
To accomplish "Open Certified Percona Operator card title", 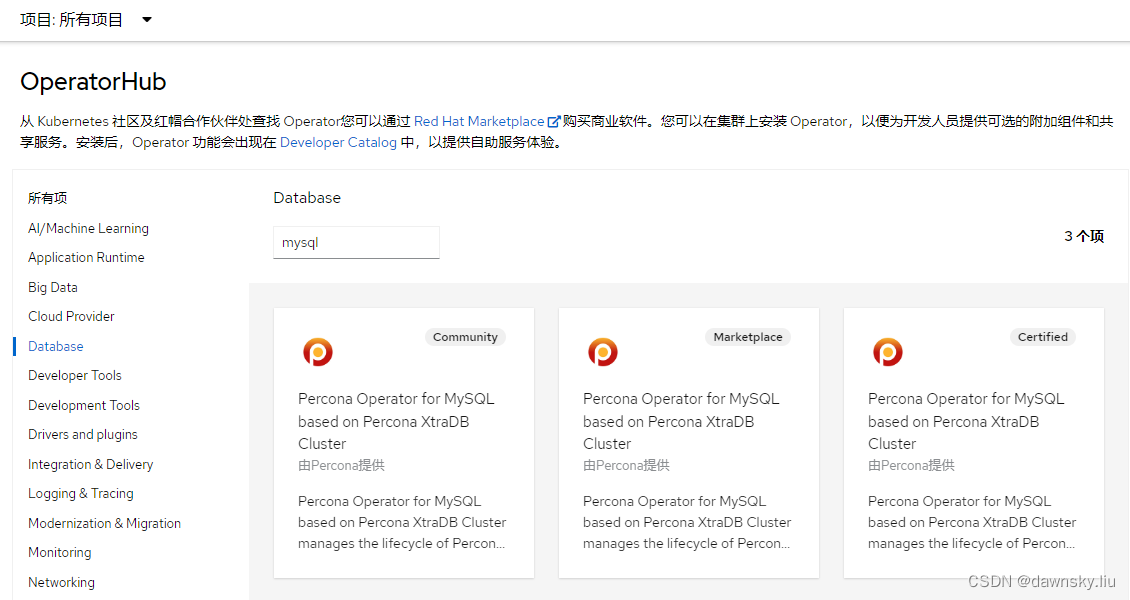I will [966, 421].
